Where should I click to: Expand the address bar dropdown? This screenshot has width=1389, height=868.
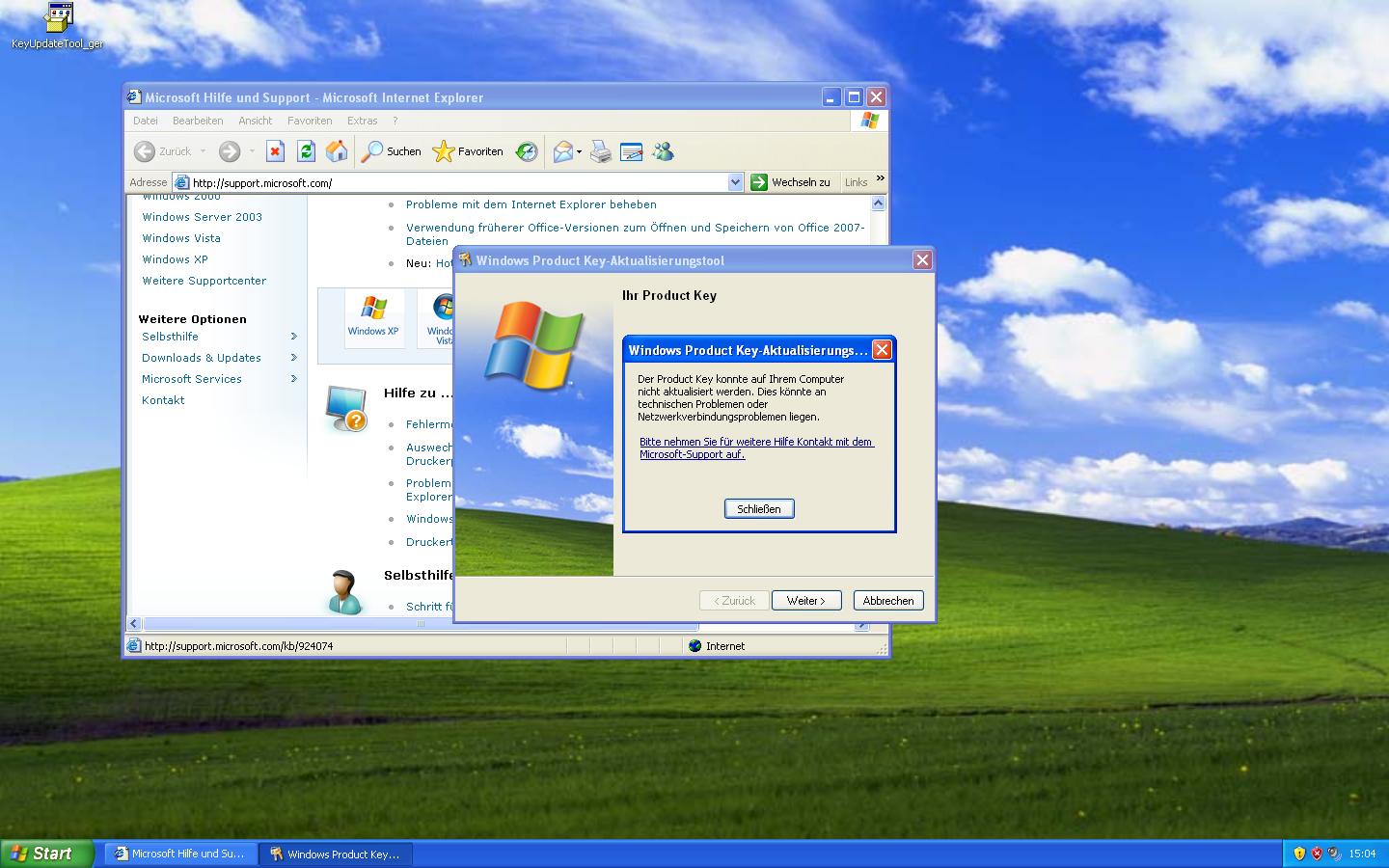[735, 182]
